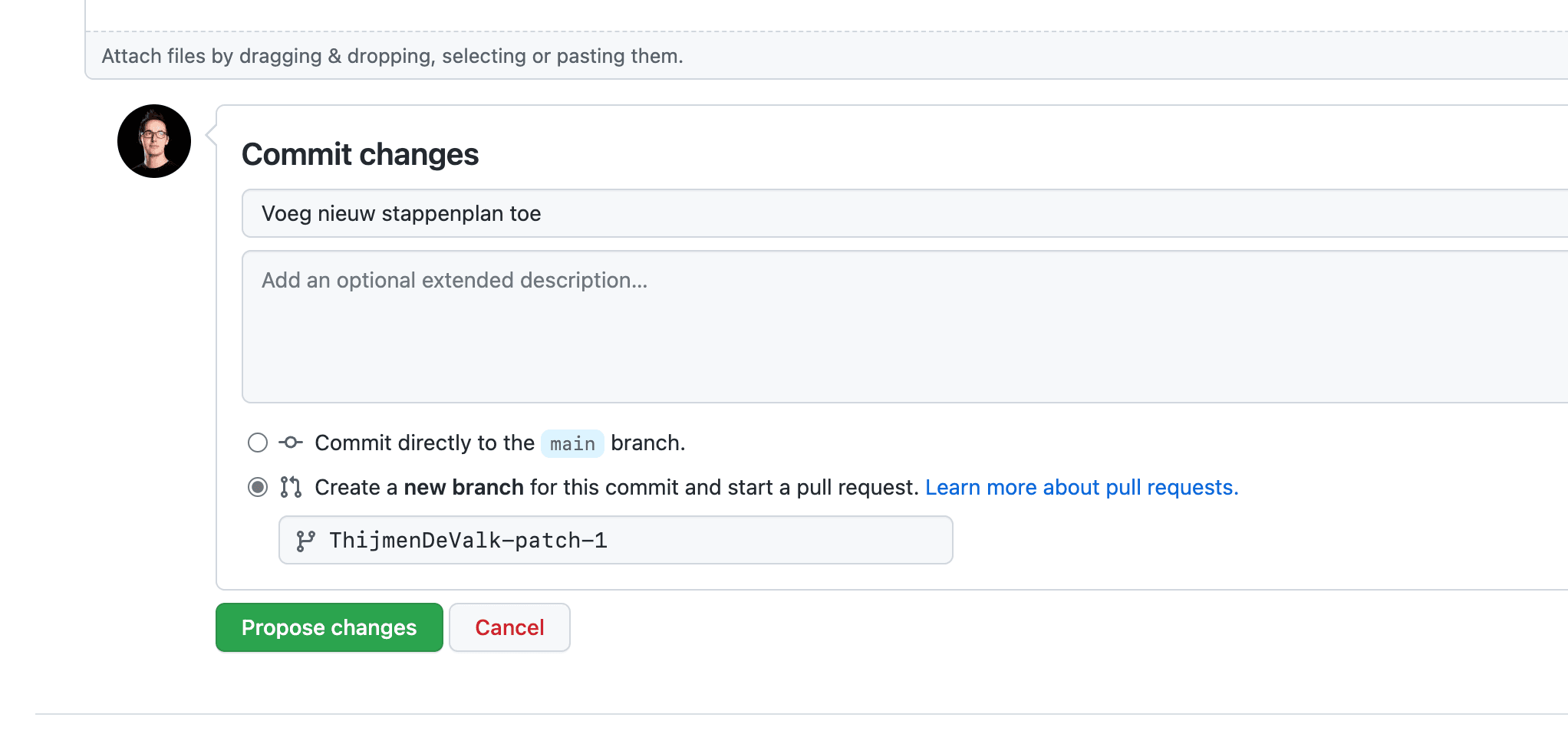
Task: Cancel the commit changes
Action: (x=509, y=627)
